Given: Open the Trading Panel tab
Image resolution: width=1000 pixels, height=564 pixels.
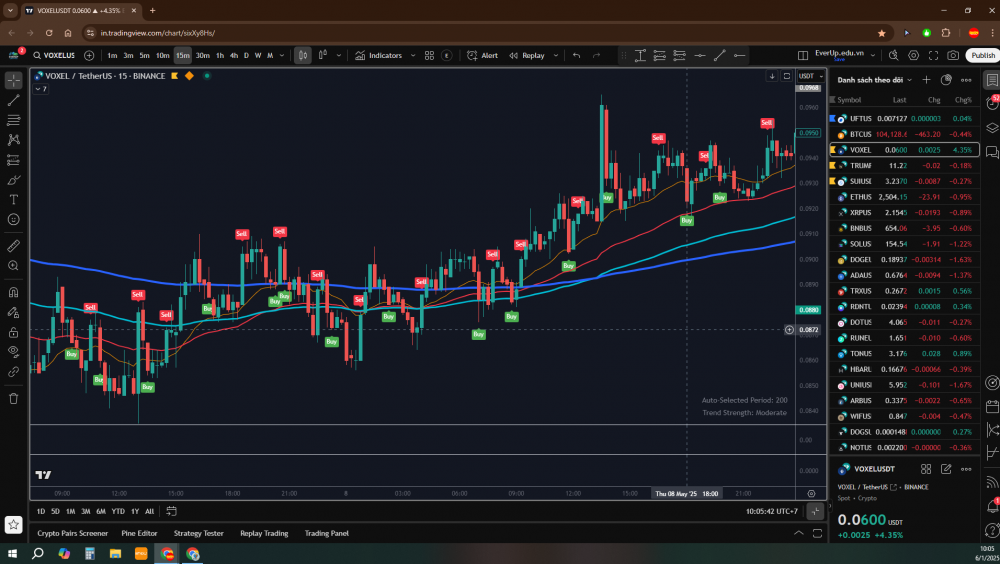Looking at the screenshot, I should point(327,533).
